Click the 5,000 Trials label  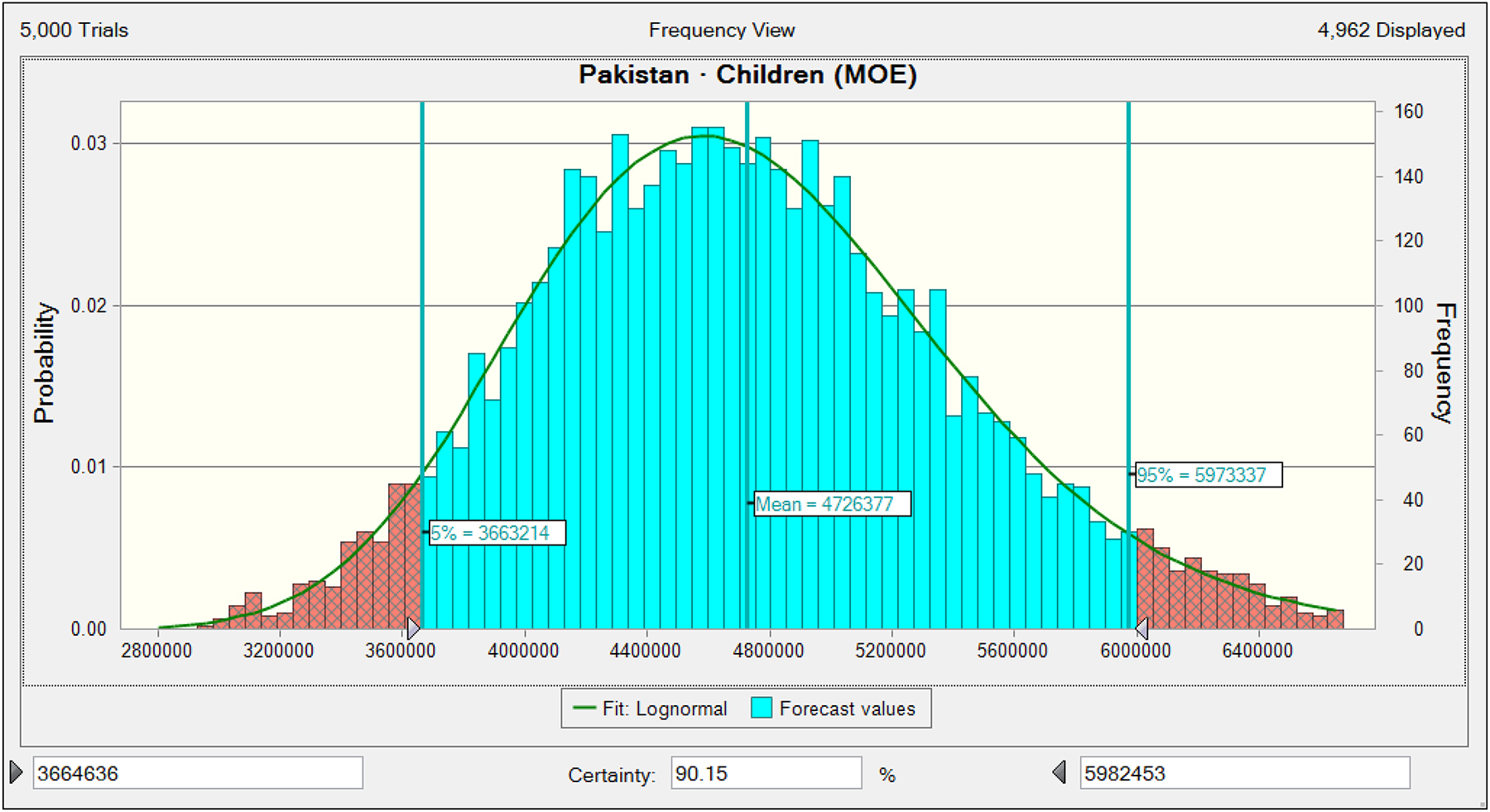[74, 31]
